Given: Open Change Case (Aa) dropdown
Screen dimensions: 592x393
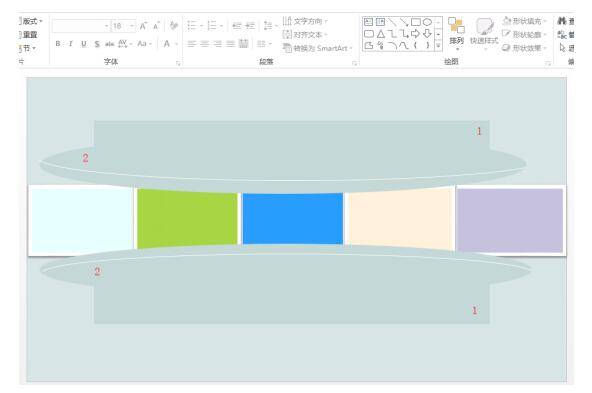Looking at the screenshot, I should coord(144,44).
